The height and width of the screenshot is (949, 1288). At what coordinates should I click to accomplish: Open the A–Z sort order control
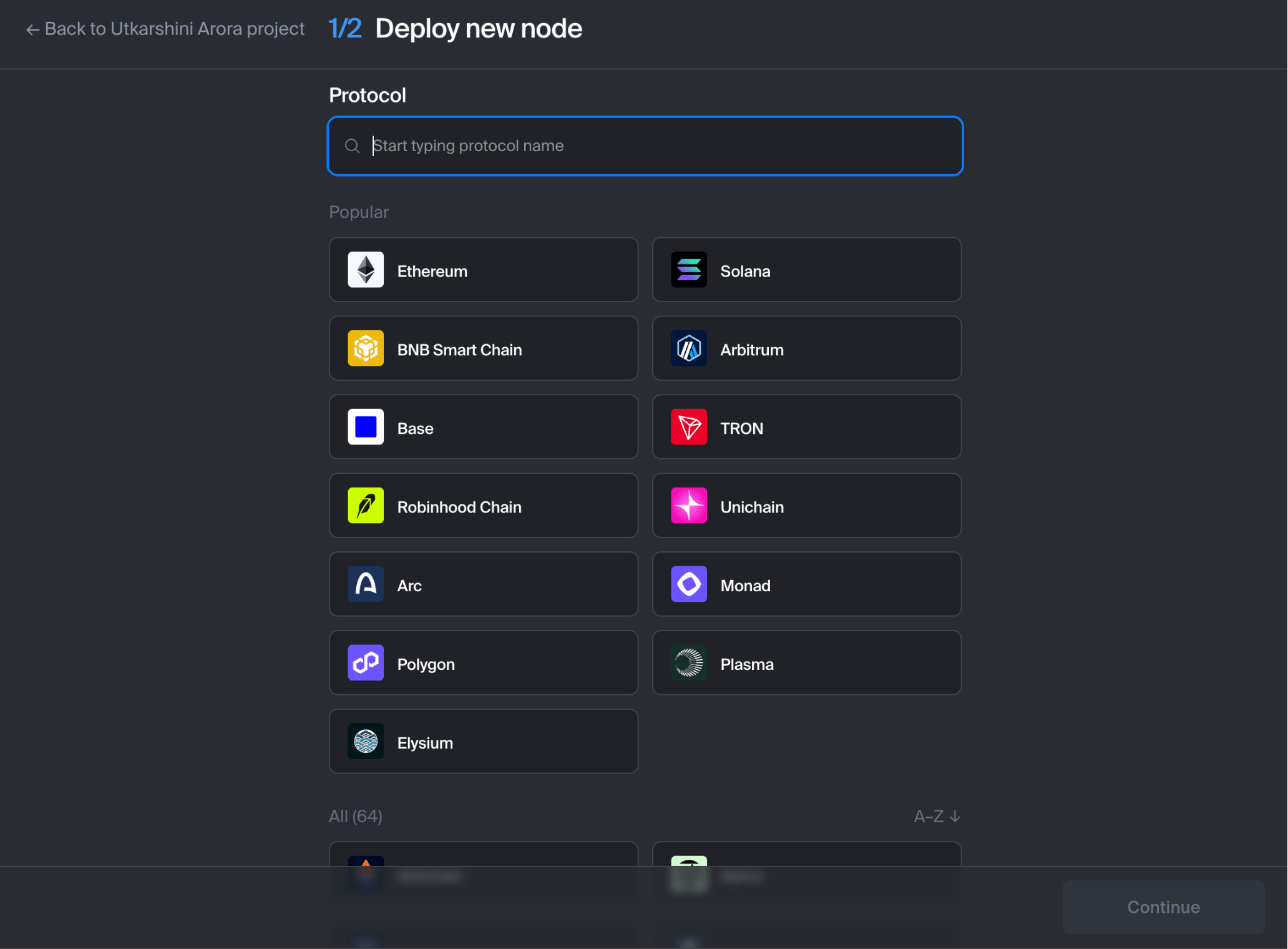(x=937, y=816)
